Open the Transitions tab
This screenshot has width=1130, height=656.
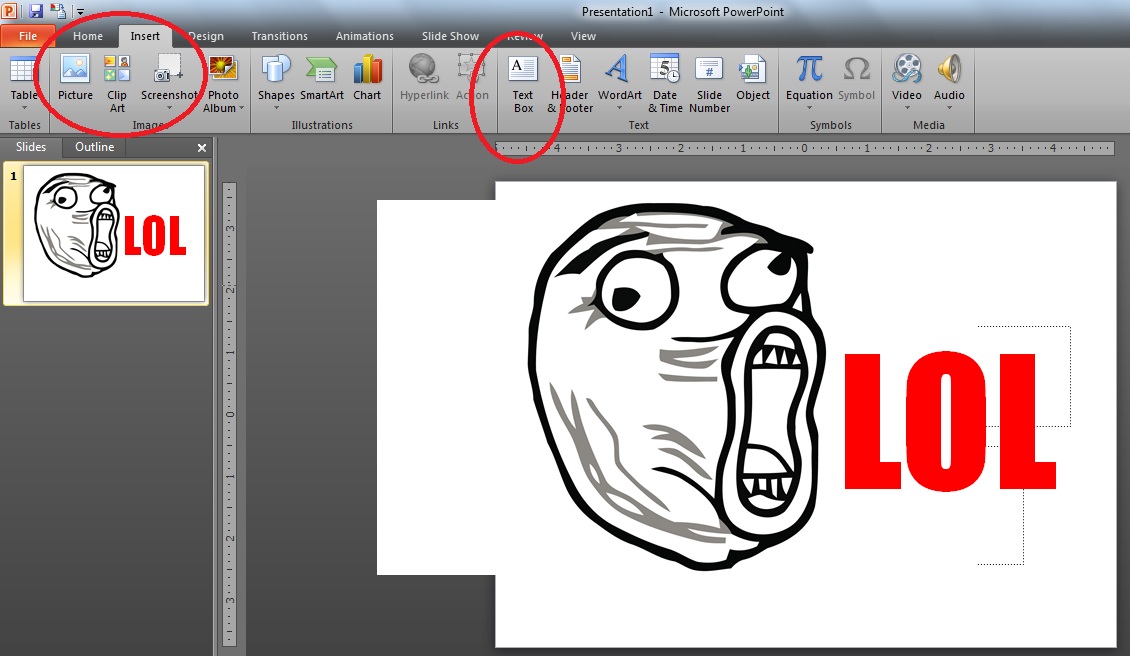coord(280,36)
